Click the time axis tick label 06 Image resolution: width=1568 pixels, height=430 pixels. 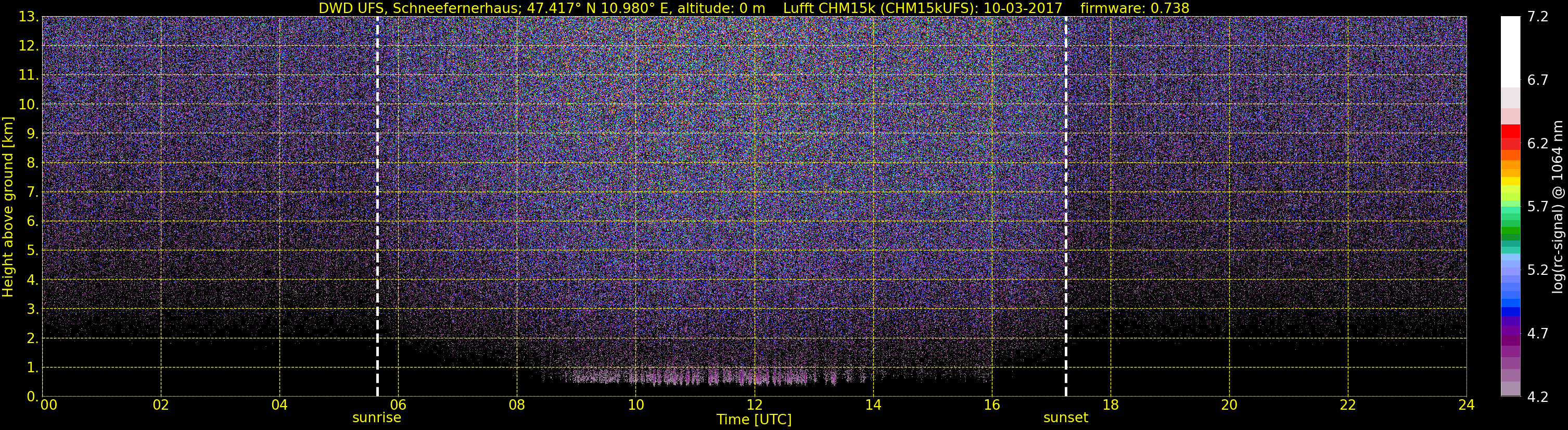click(x=398, y=405)
